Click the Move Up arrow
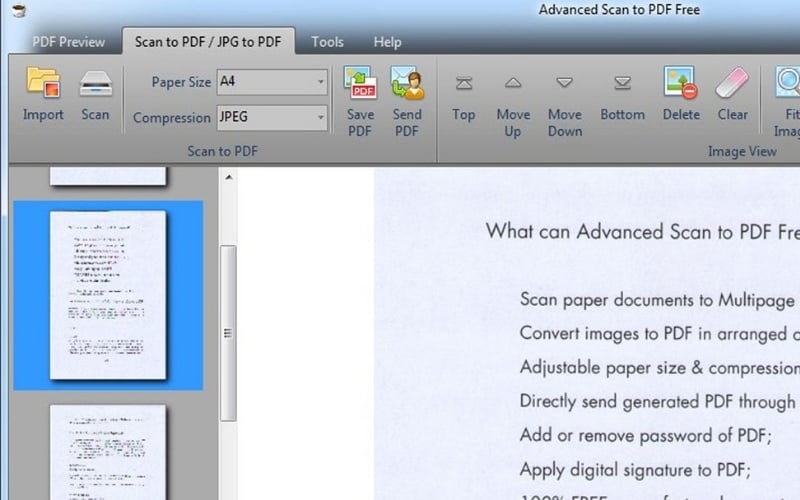 513,83
